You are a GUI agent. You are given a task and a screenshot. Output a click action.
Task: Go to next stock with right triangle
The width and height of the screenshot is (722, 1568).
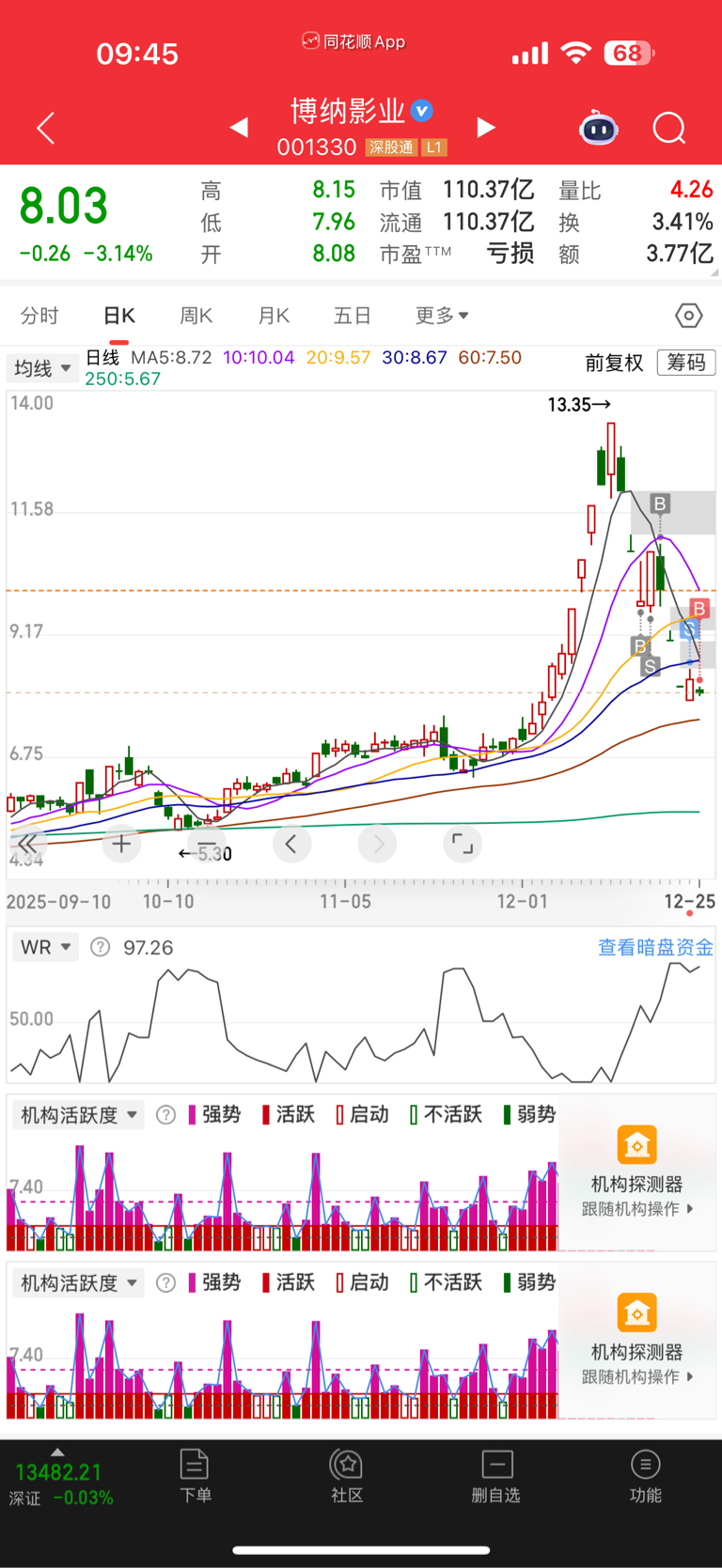coord(486,127)
